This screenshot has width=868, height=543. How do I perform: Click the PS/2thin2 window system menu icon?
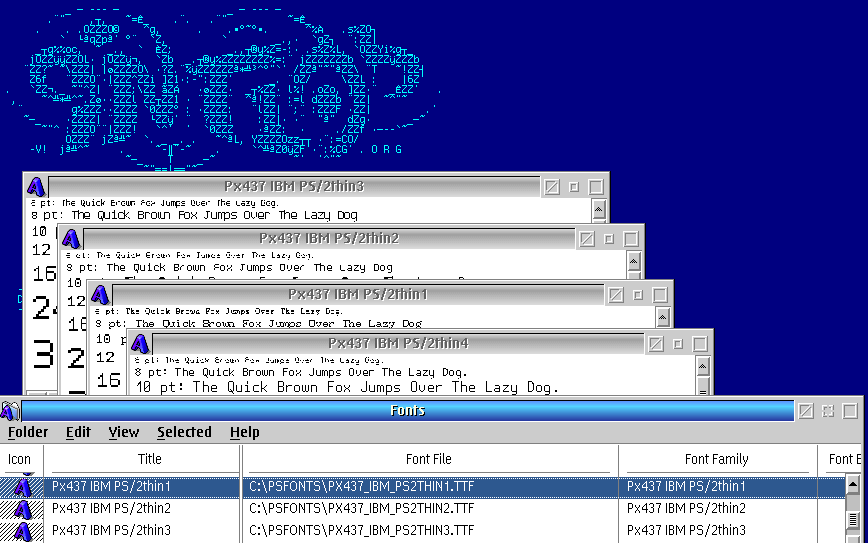70,238
